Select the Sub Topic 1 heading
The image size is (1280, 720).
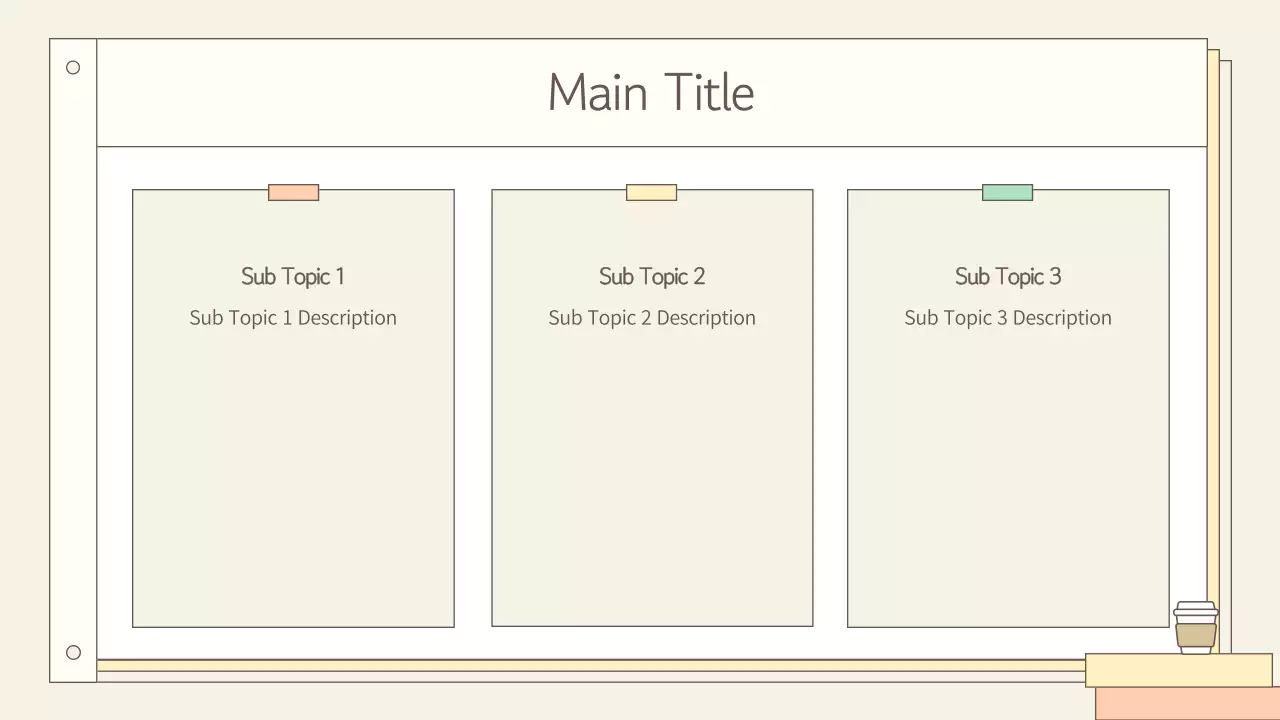click(x=293, y=276)
